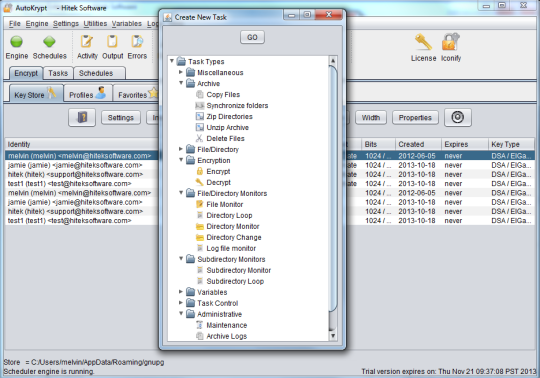
Task: Click the License key icon
Action: [x=423, y=42]
